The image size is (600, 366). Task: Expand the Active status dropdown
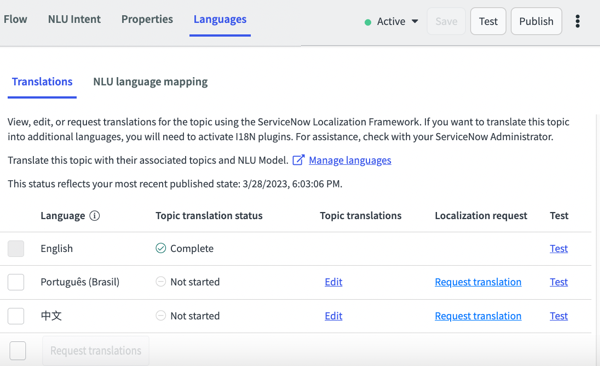click(x=415, y=21)
